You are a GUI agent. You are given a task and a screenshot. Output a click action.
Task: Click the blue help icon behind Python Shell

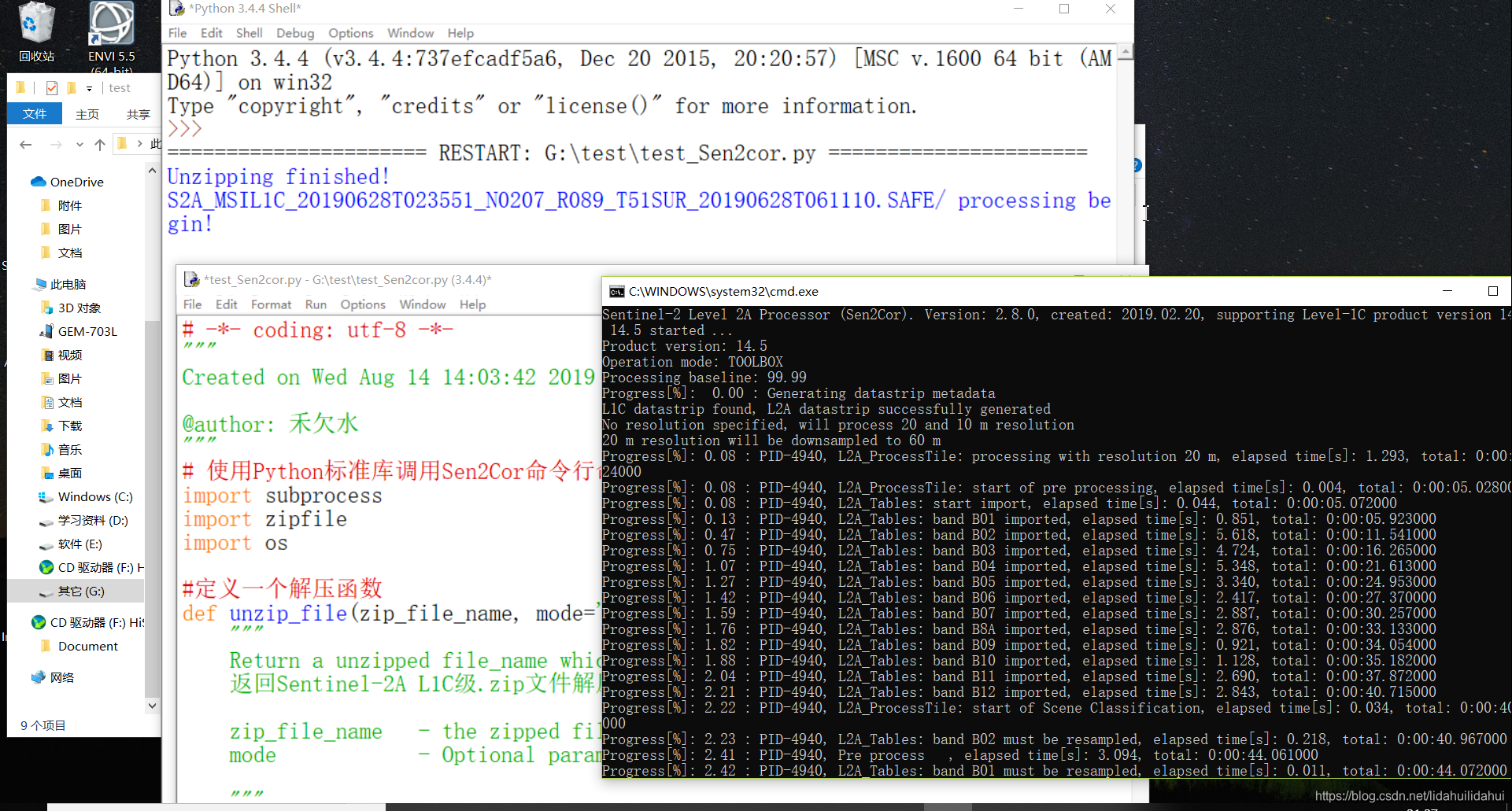click(1137, 165)
